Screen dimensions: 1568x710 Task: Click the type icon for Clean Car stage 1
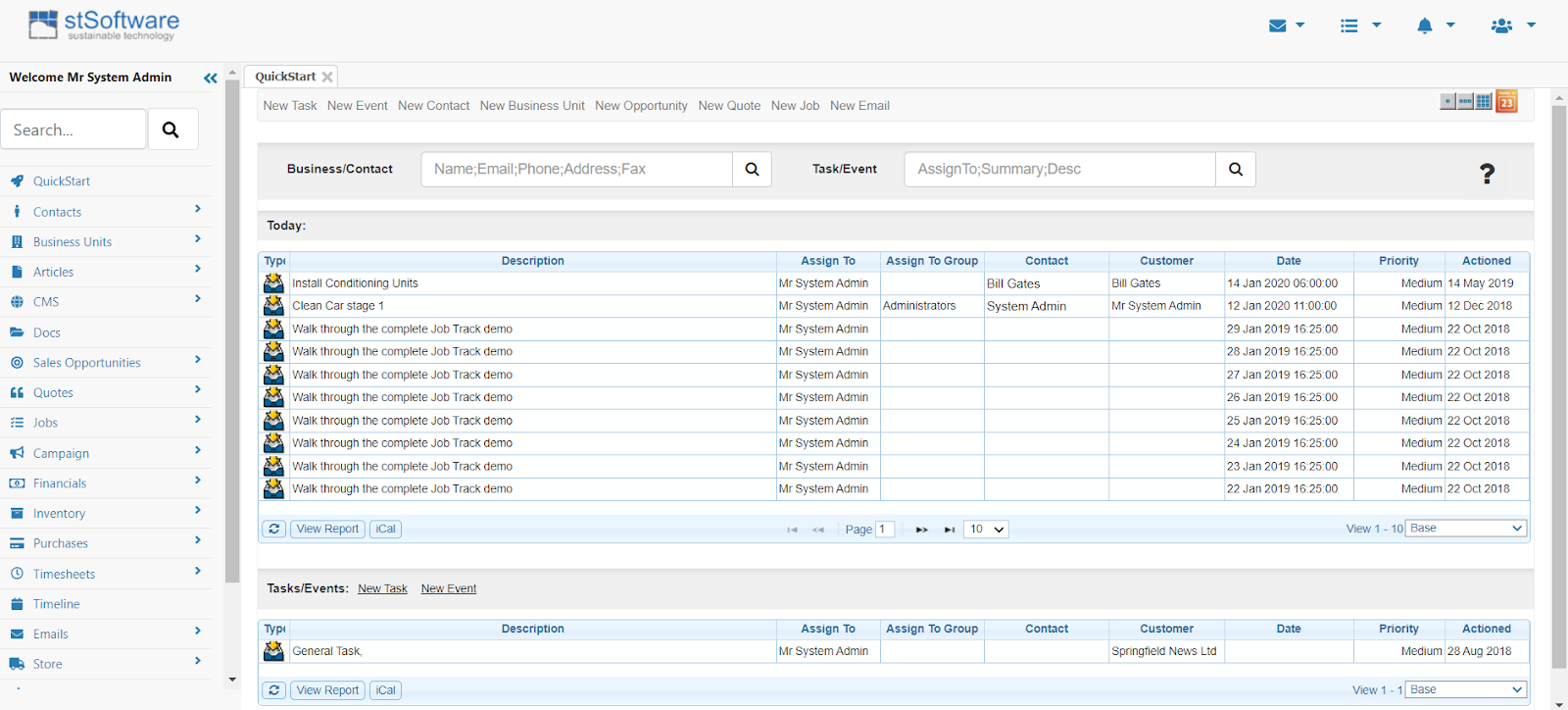[273, 306]
